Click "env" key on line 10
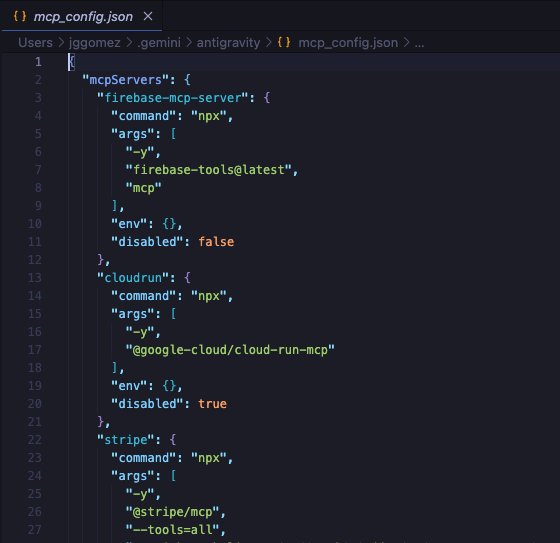 tap(129, 224)
